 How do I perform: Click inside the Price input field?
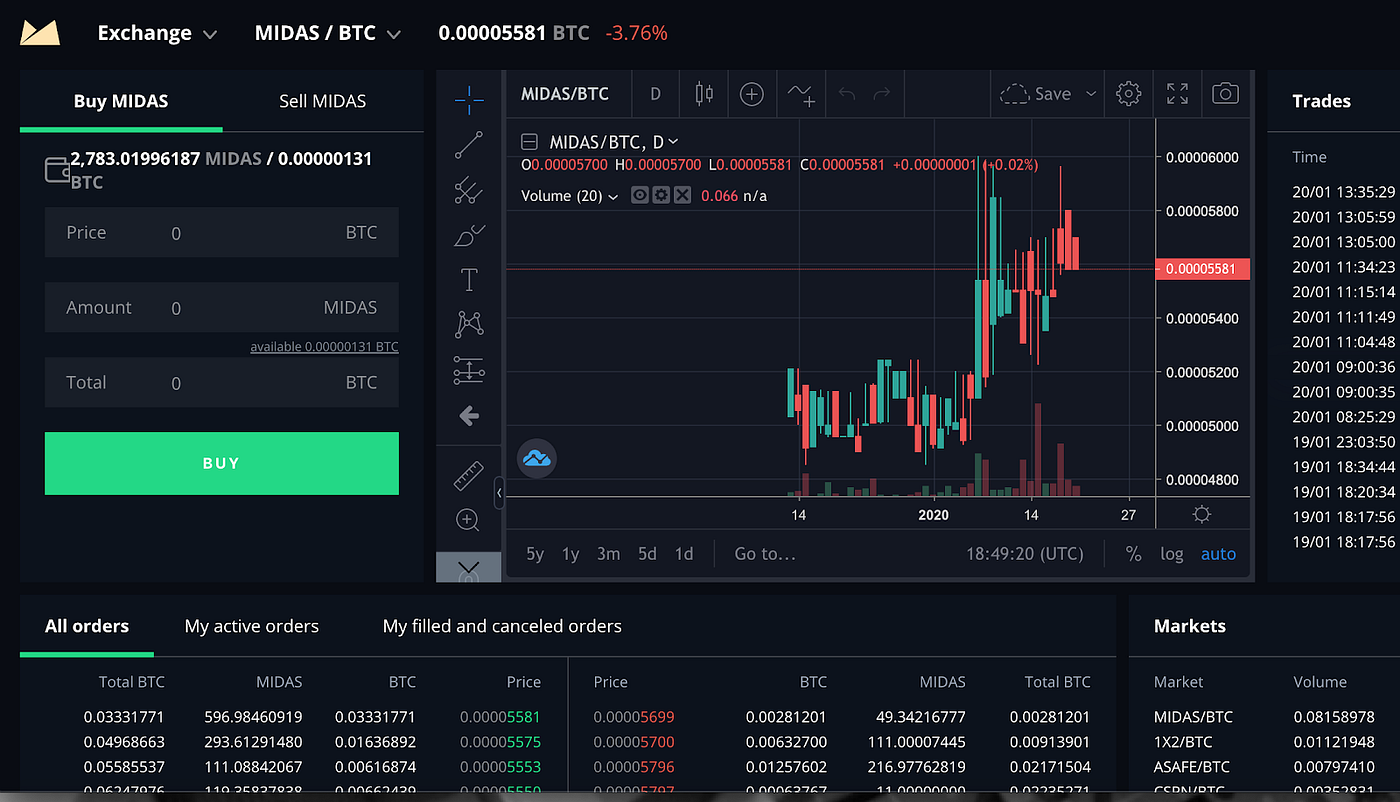200,232
